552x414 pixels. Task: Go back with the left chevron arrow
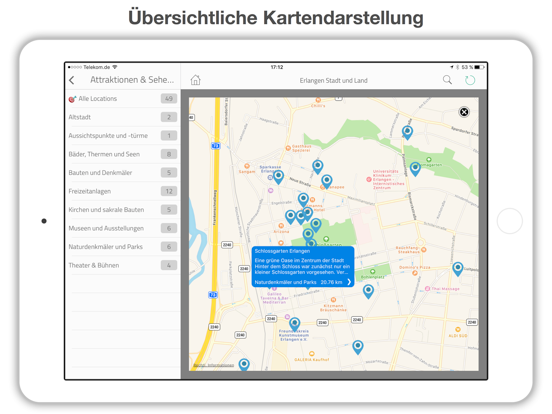point(72,80)
